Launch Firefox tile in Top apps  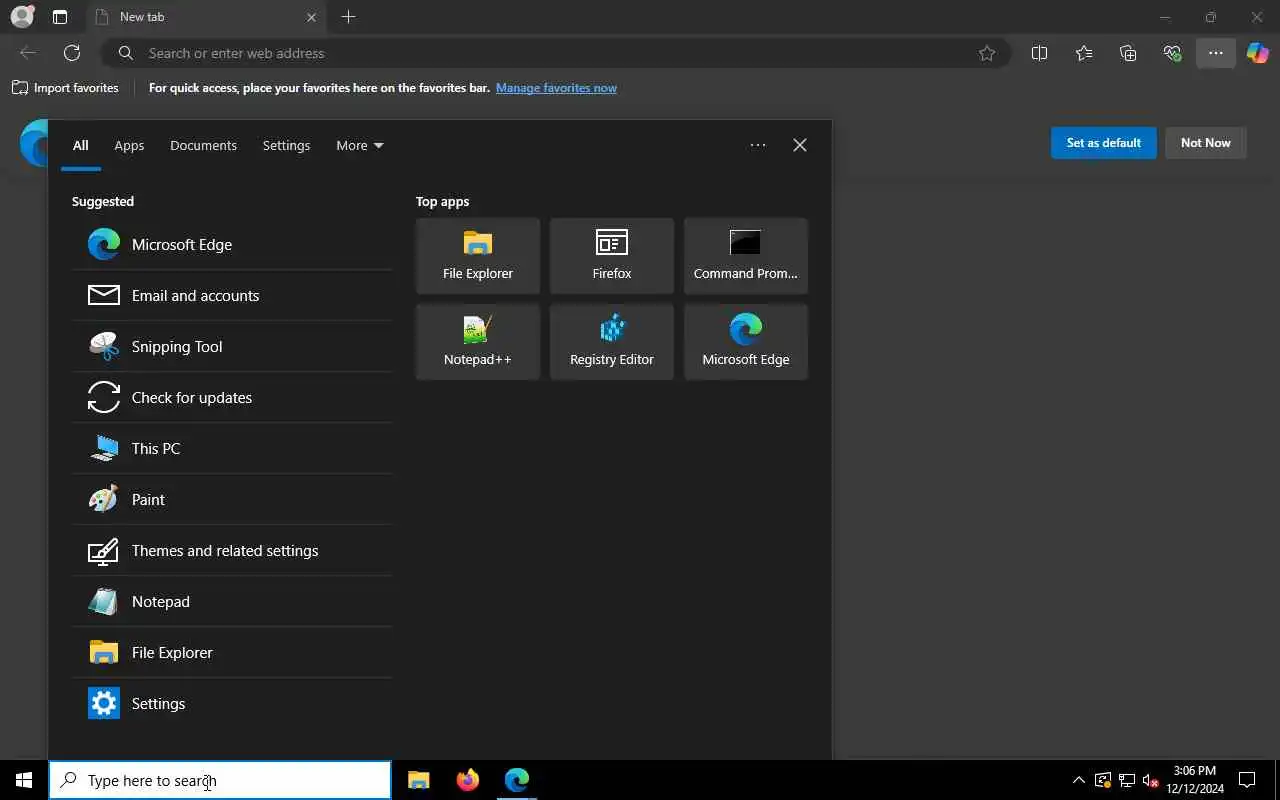(612, 256)
